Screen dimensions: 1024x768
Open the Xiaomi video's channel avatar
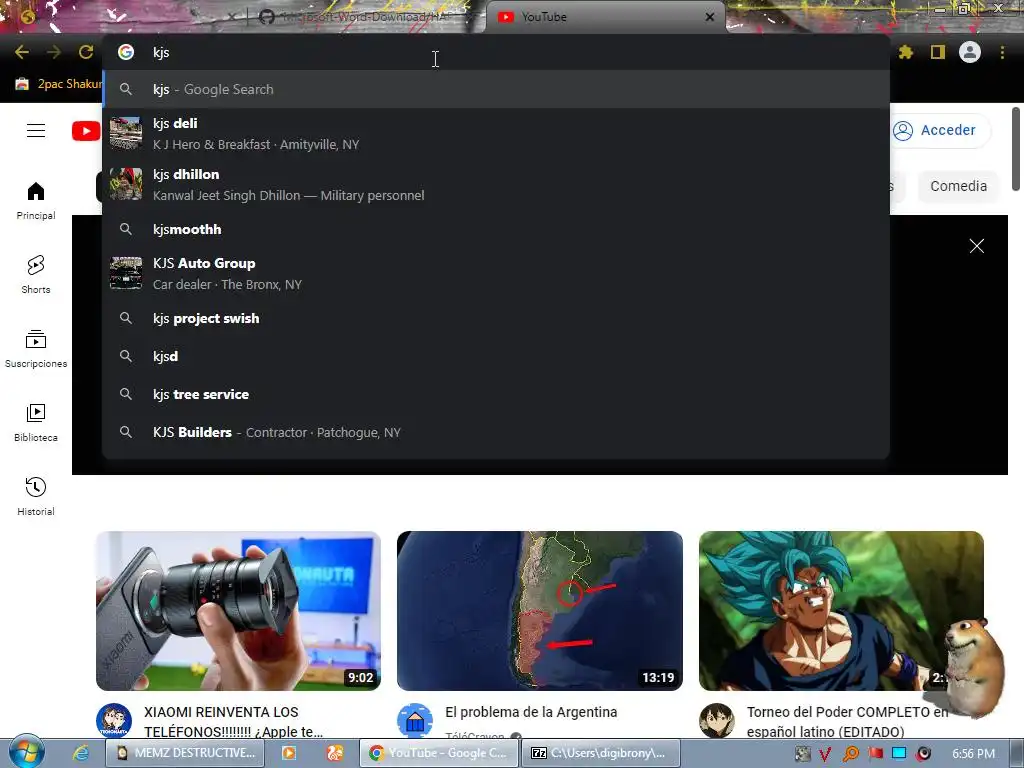[x=114, y=720]
